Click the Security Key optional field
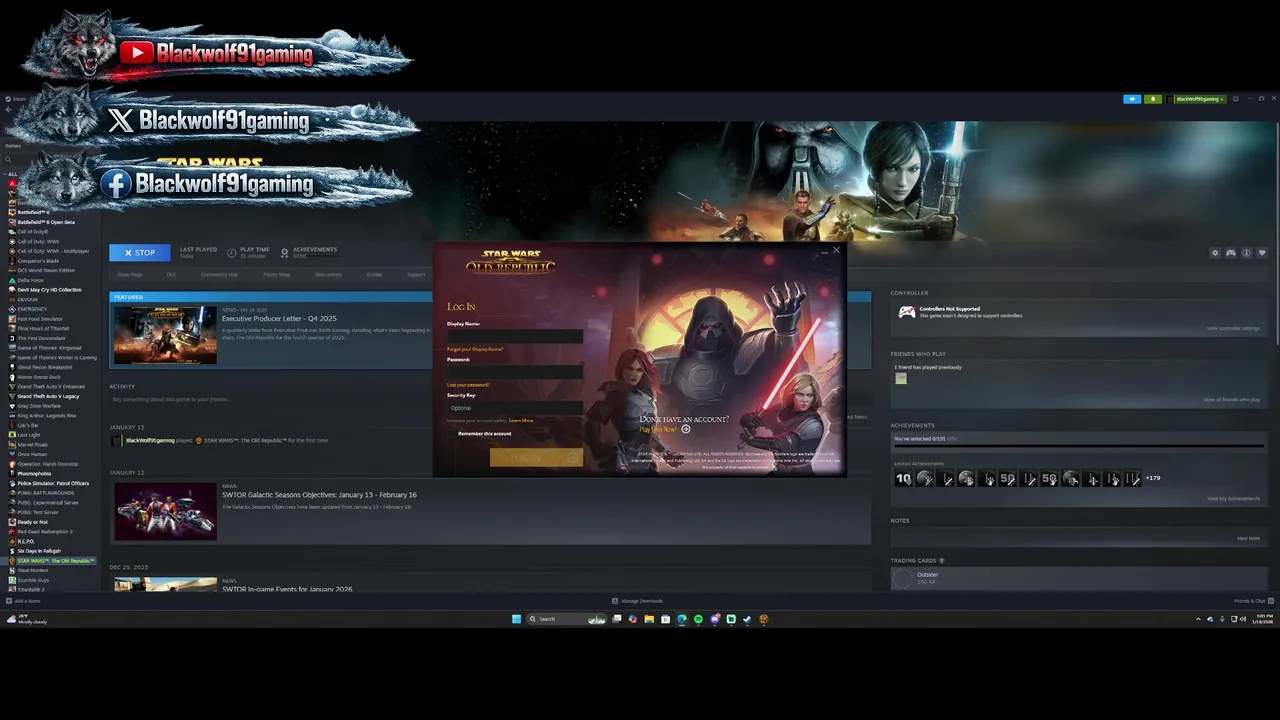Screen dimensions: 1280x720 coord(515,407)
